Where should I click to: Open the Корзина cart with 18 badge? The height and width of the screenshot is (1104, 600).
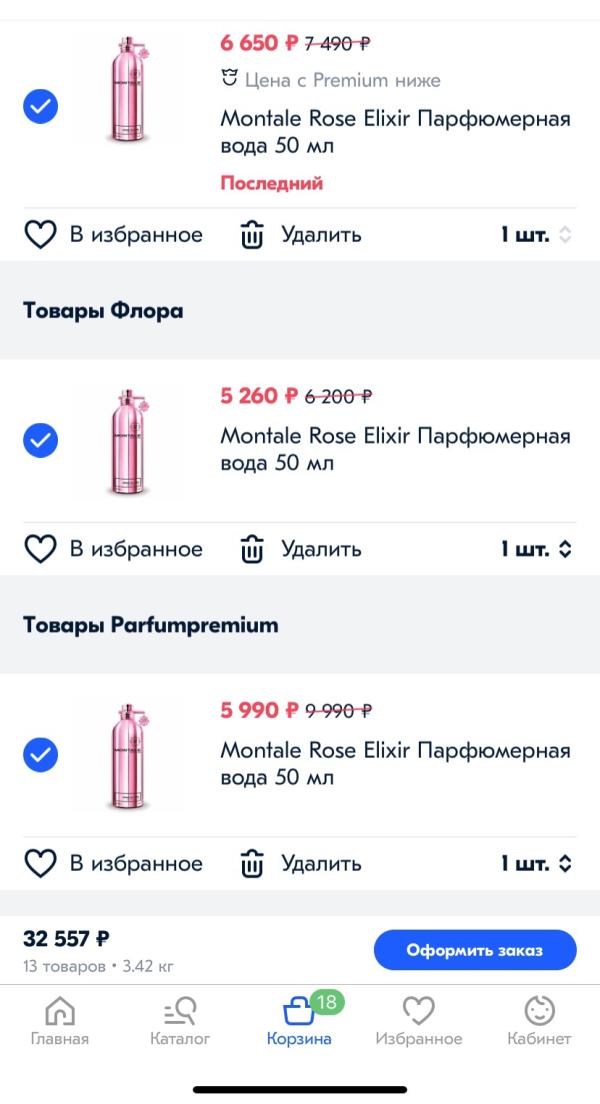tap(299, 1021)
